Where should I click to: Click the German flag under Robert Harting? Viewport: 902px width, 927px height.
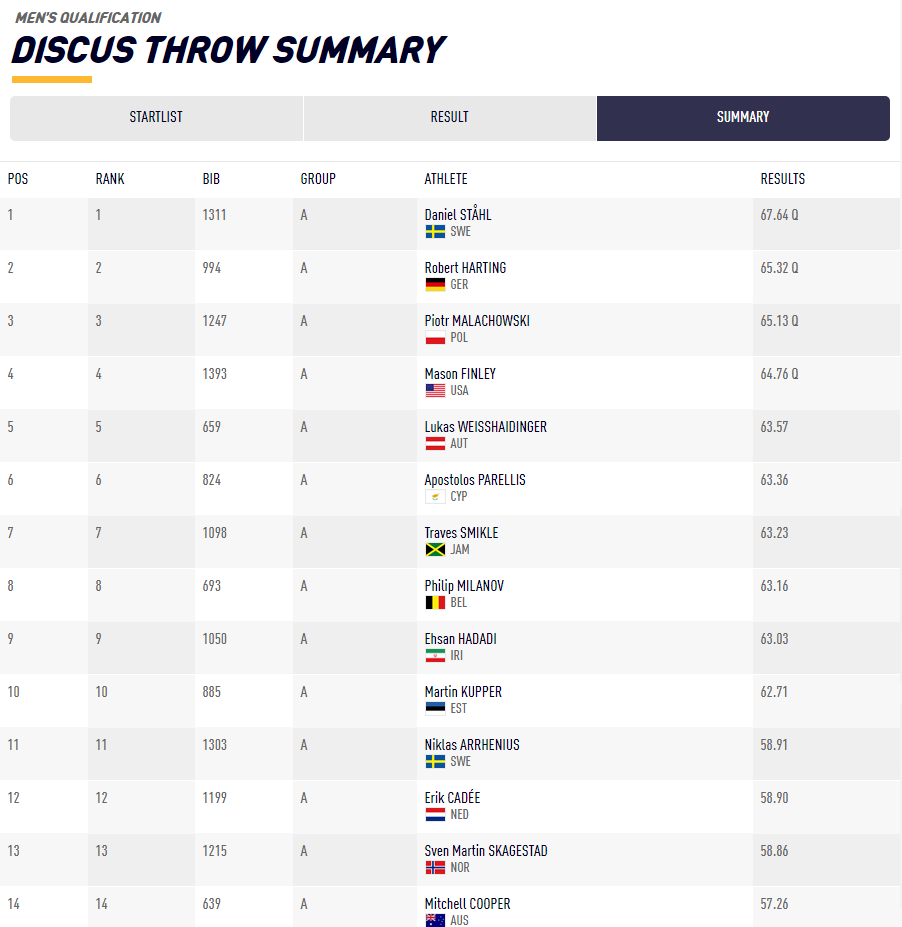pyautogui.click(x=435, y=284)
